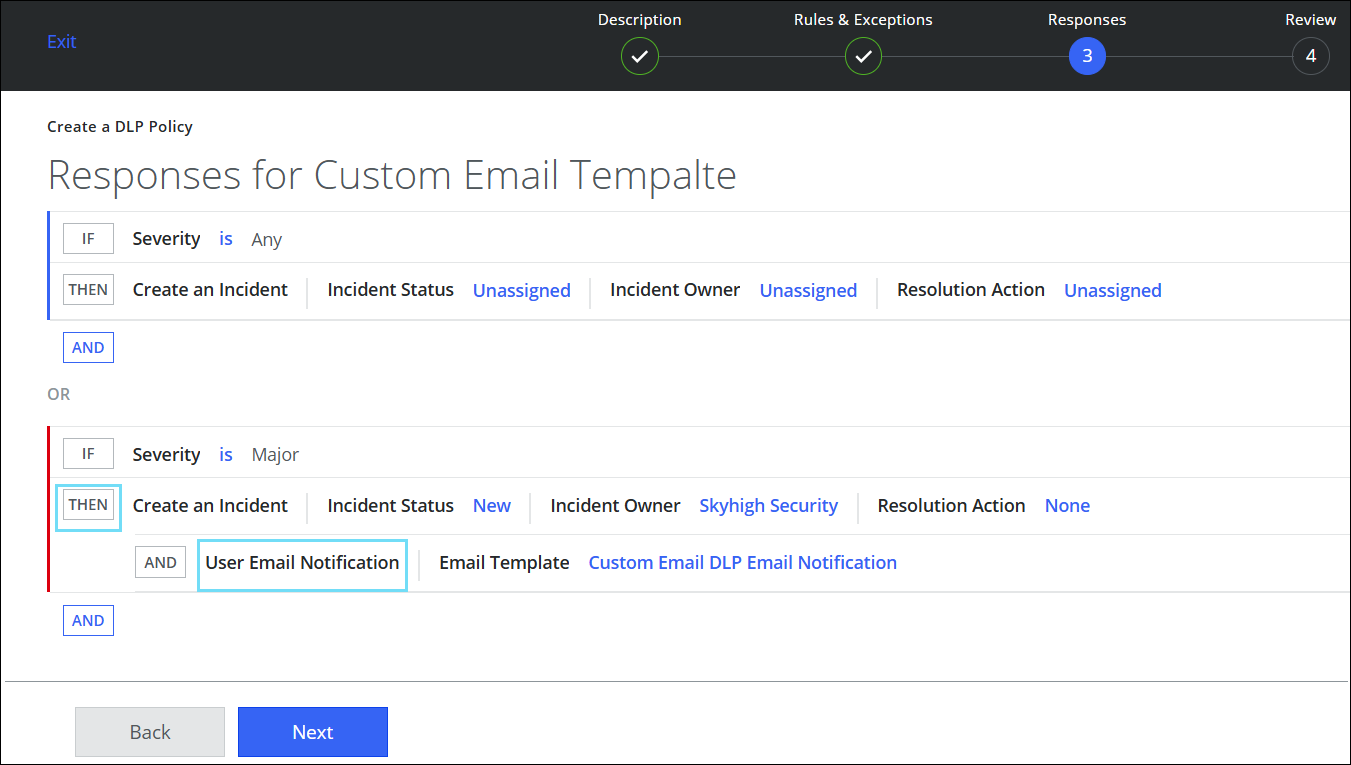
Task: Add AND condition under first rule
Action: tap(88, 348)
